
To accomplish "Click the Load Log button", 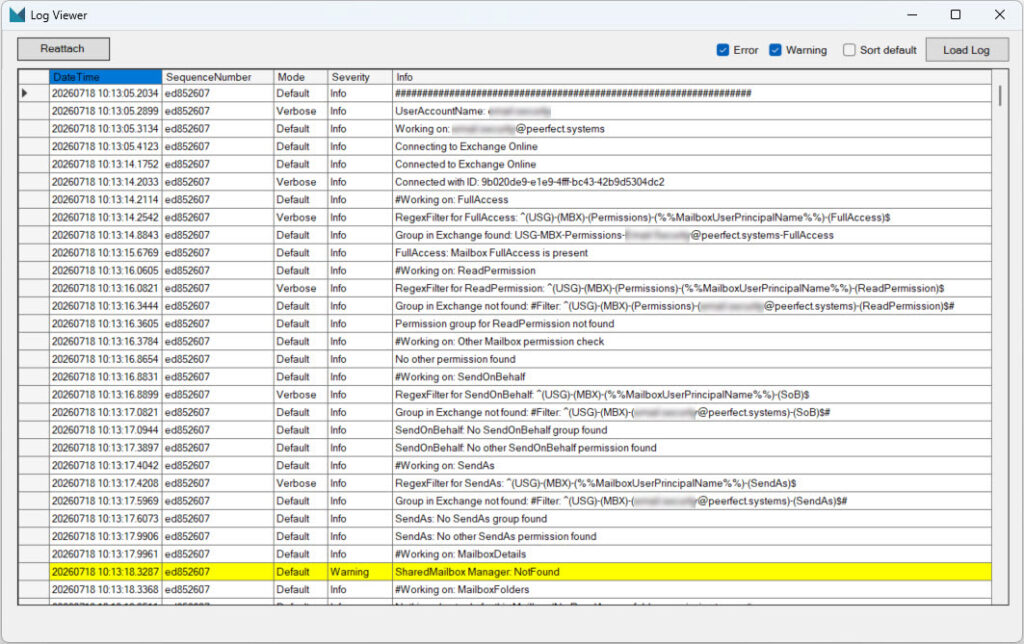I will click(967, 50).
